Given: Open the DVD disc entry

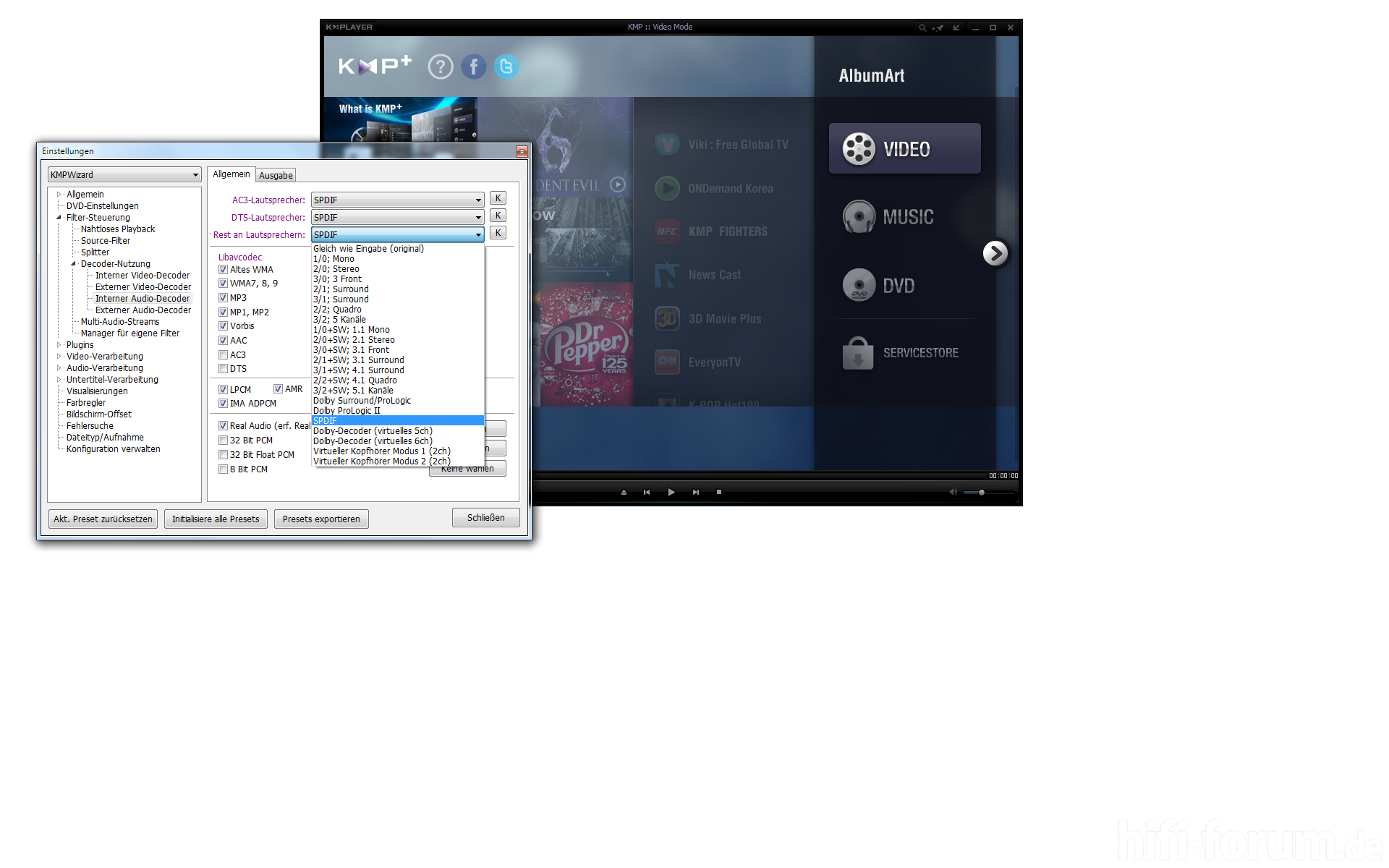Looking at the screenshot, I should (879, 285).
